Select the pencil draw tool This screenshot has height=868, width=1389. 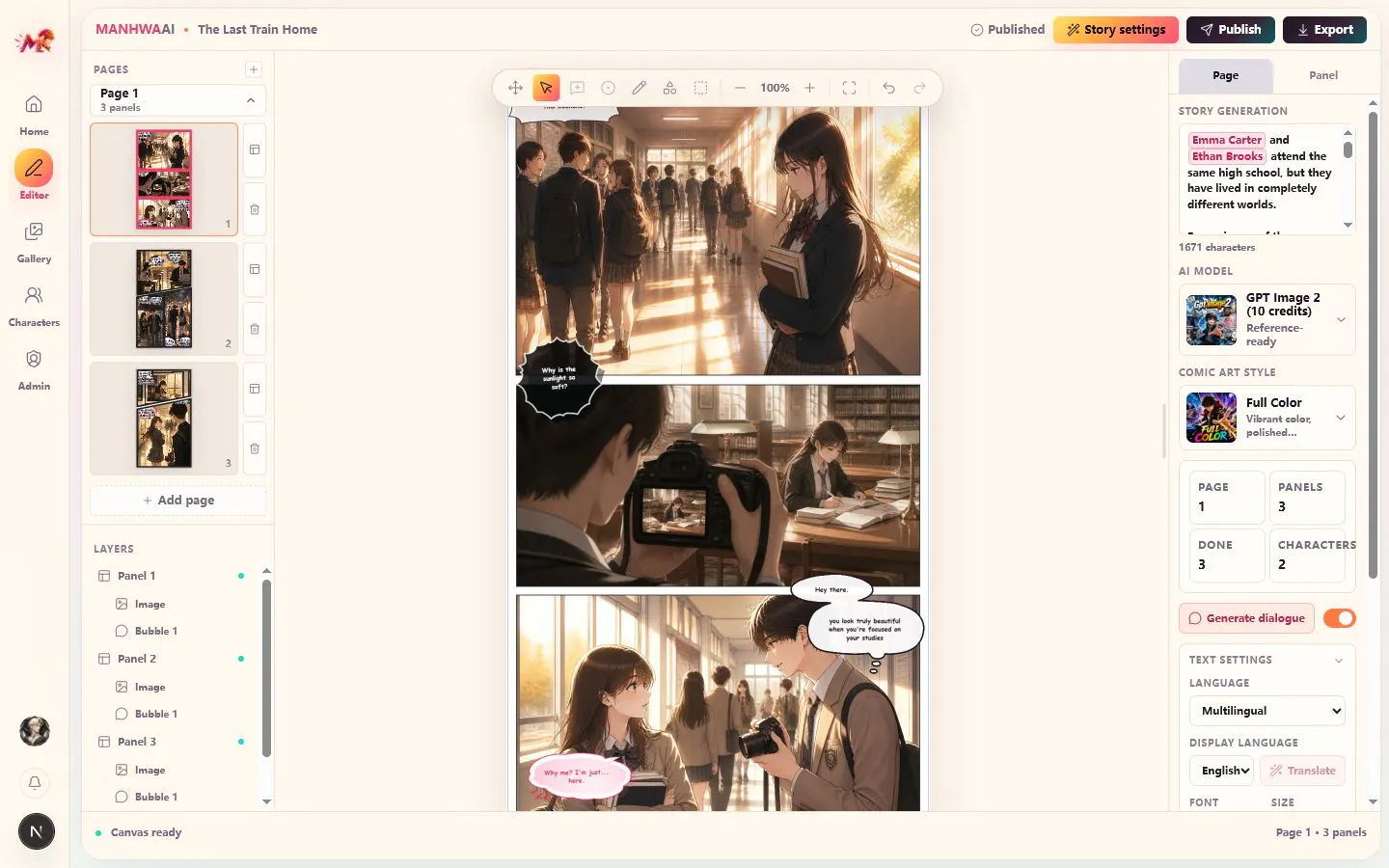click(x=640, y=88)
